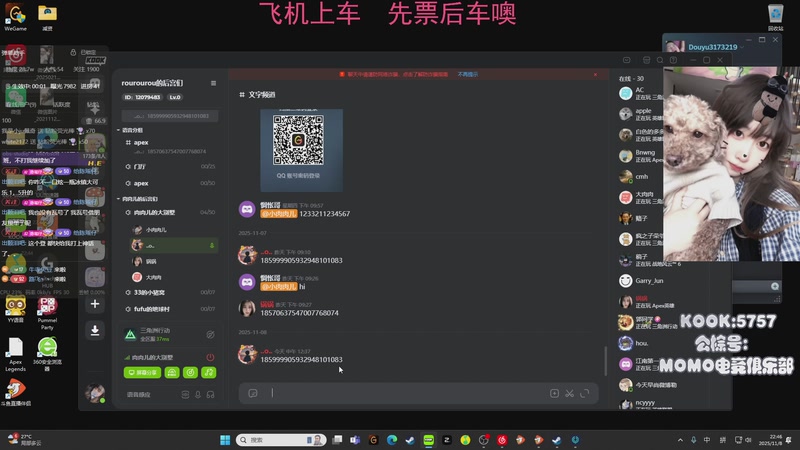This screenshot has width=800, height=450.
Task: Join the fufu voice channel
Action: pos(170,309)
